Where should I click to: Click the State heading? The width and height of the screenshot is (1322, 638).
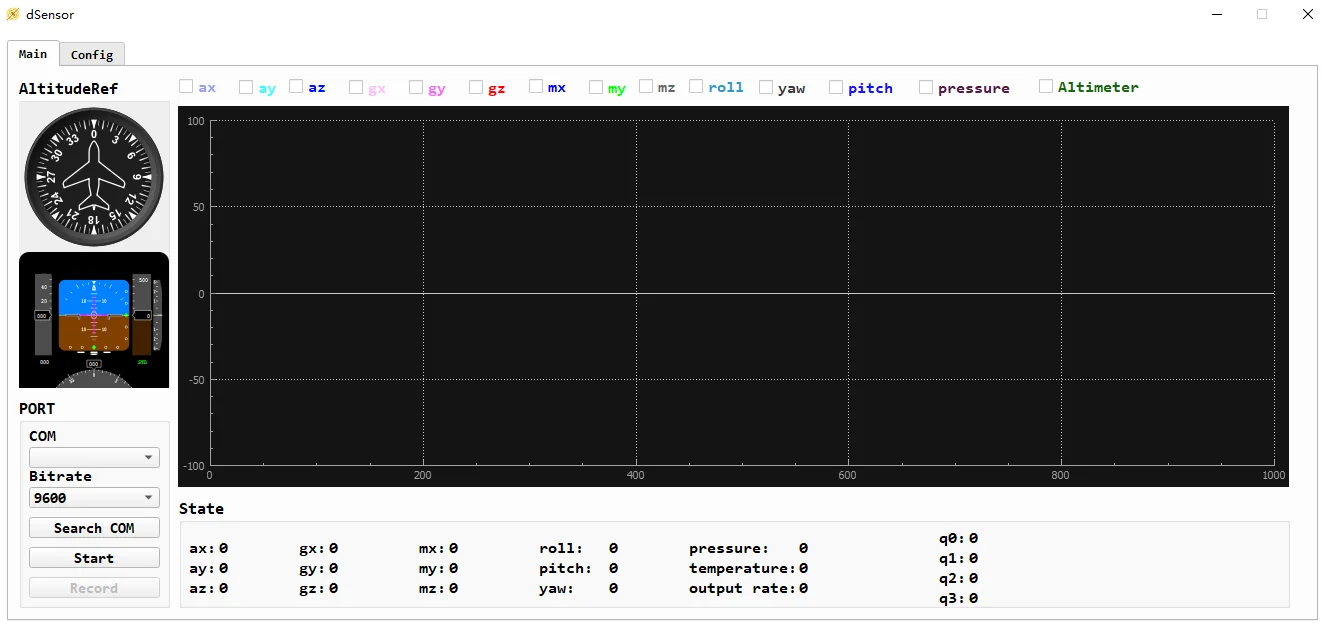(201, 509)
